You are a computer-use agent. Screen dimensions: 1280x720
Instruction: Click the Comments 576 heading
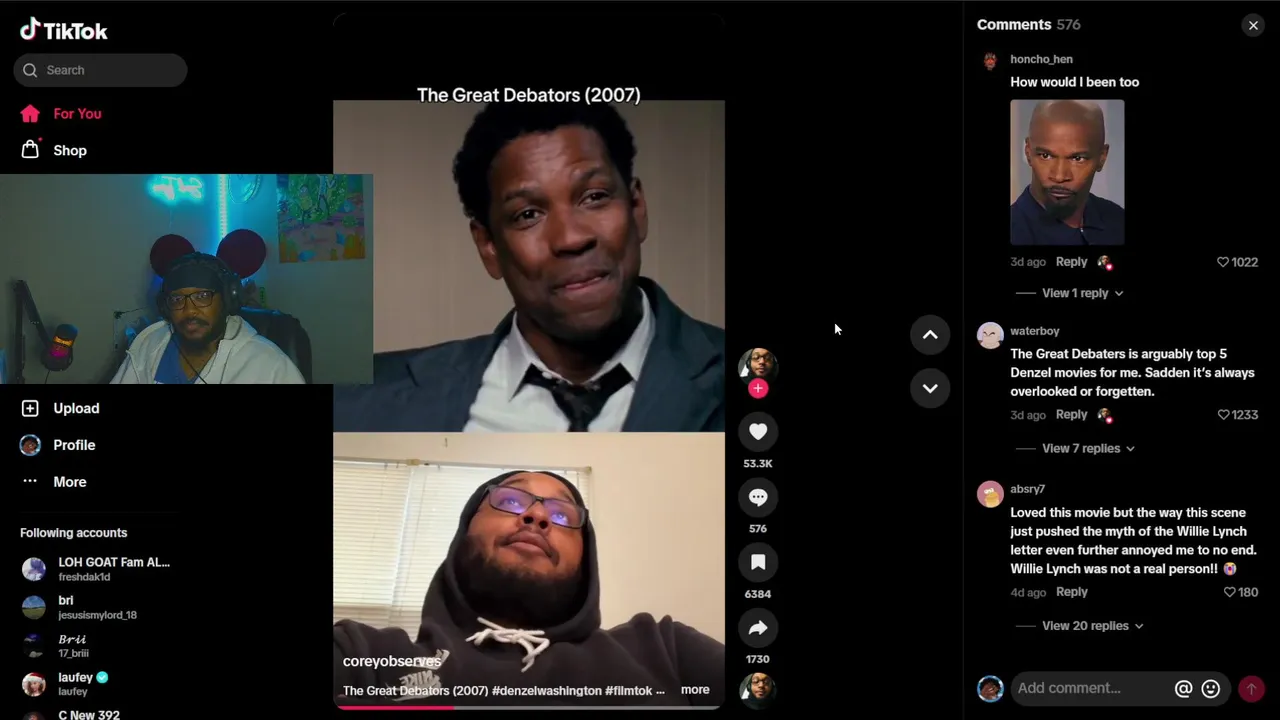pyautogui.click(x=1029, y=25)
